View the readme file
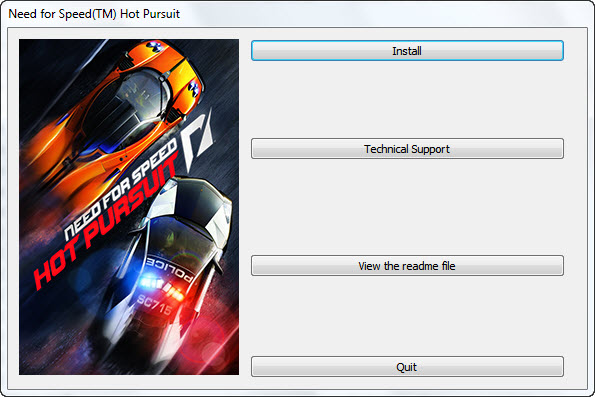The height and width of the screenshot is (397, 595). point(407,266)
